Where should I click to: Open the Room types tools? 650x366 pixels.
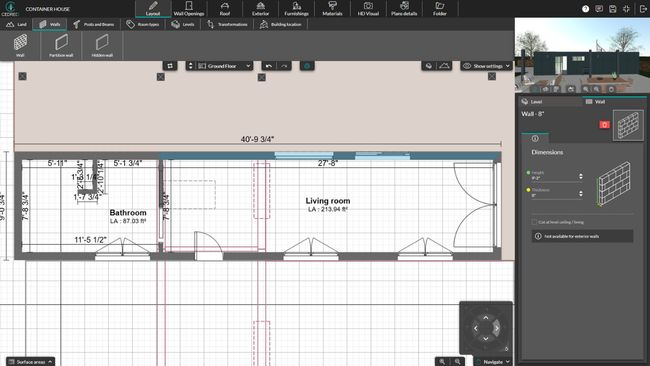(x=143, y=24)
